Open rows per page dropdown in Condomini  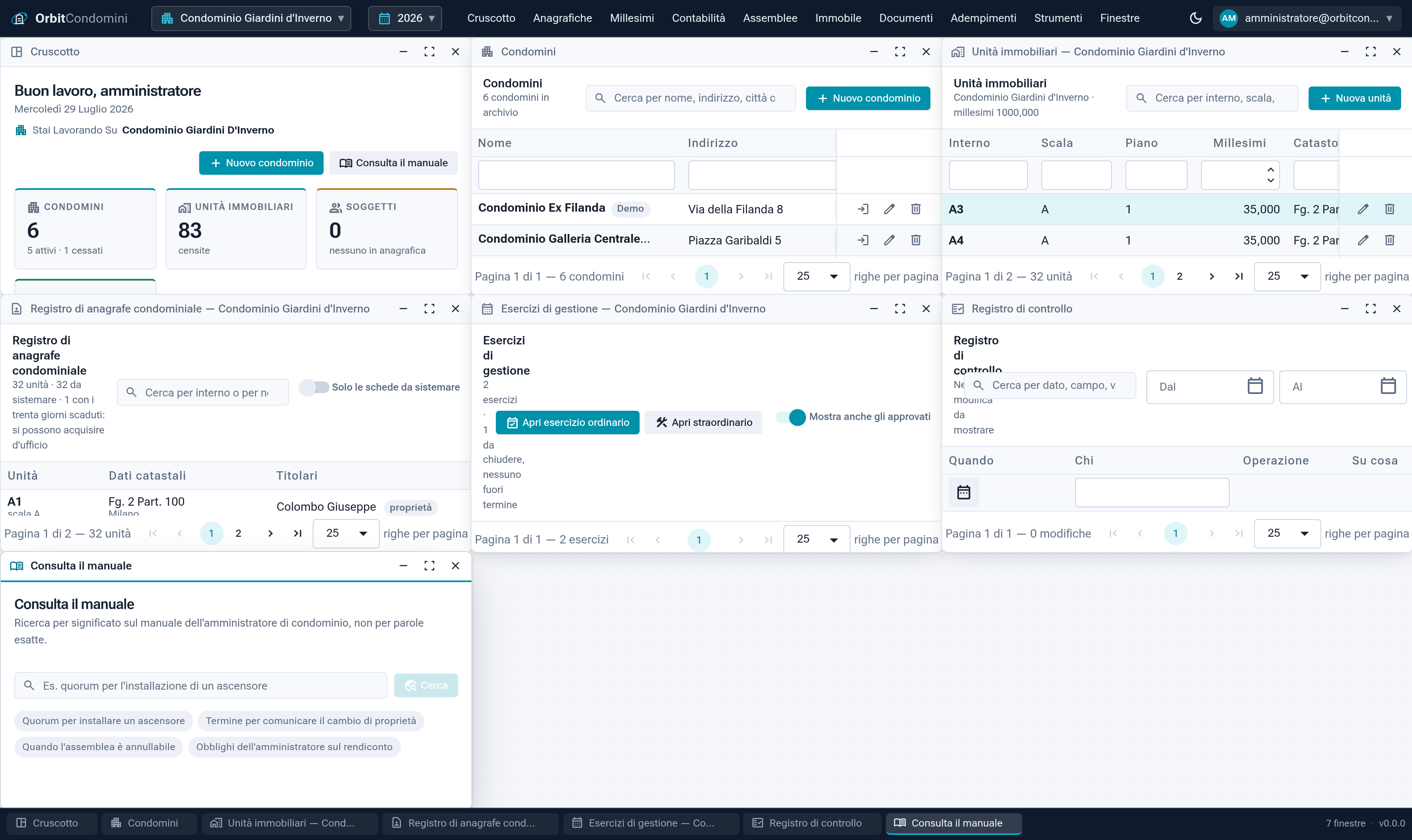point(816,276)
